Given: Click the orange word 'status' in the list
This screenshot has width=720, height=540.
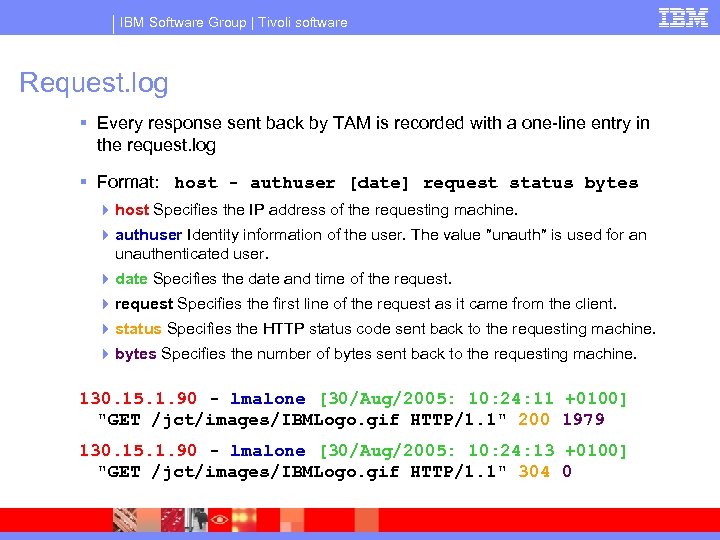Looking at the screenshot, I should click(138, 329).
